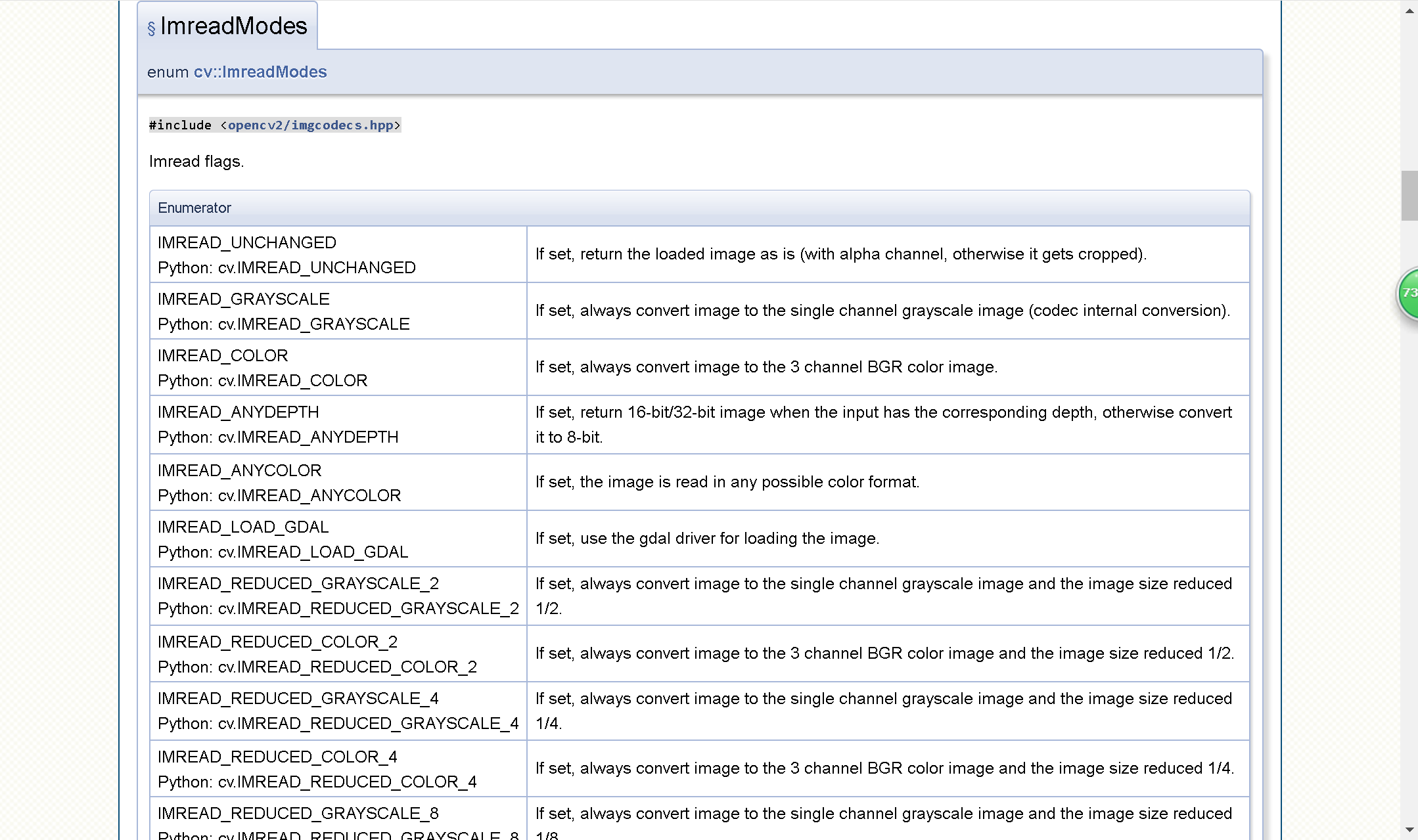Click the vertical scrollbar thumb
This screenshot has width=1418, height=840.
pos(1409,195)
